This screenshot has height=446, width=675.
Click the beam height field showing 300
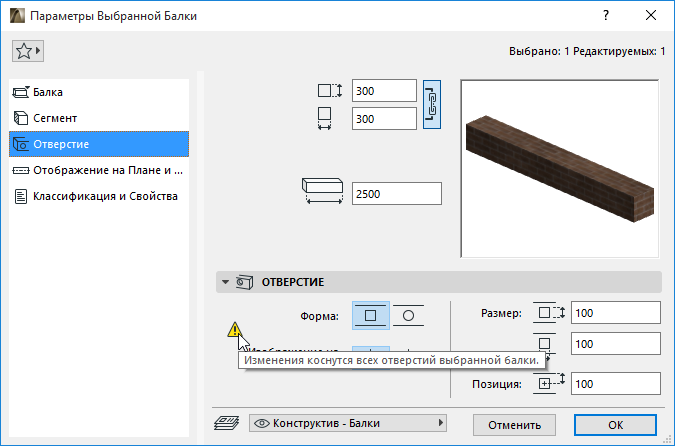pyautogui.click(x=384, y=91)
